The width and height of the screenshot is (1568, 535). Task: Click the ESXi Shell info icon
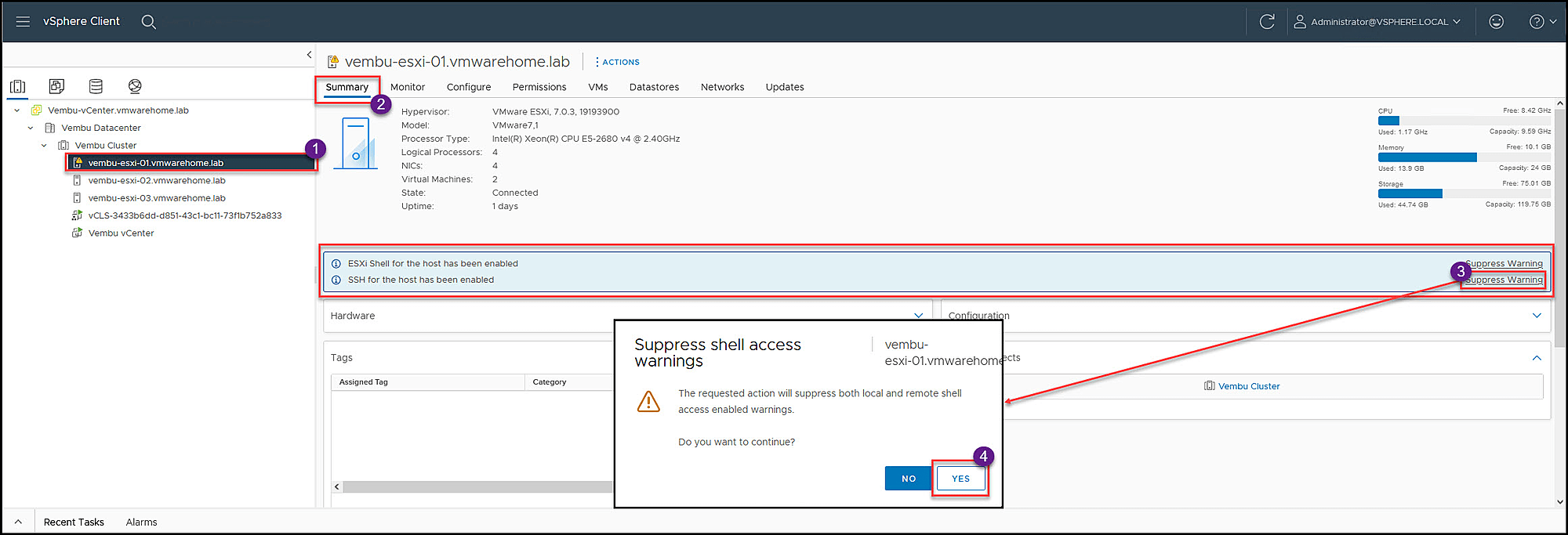pos(336,264)
